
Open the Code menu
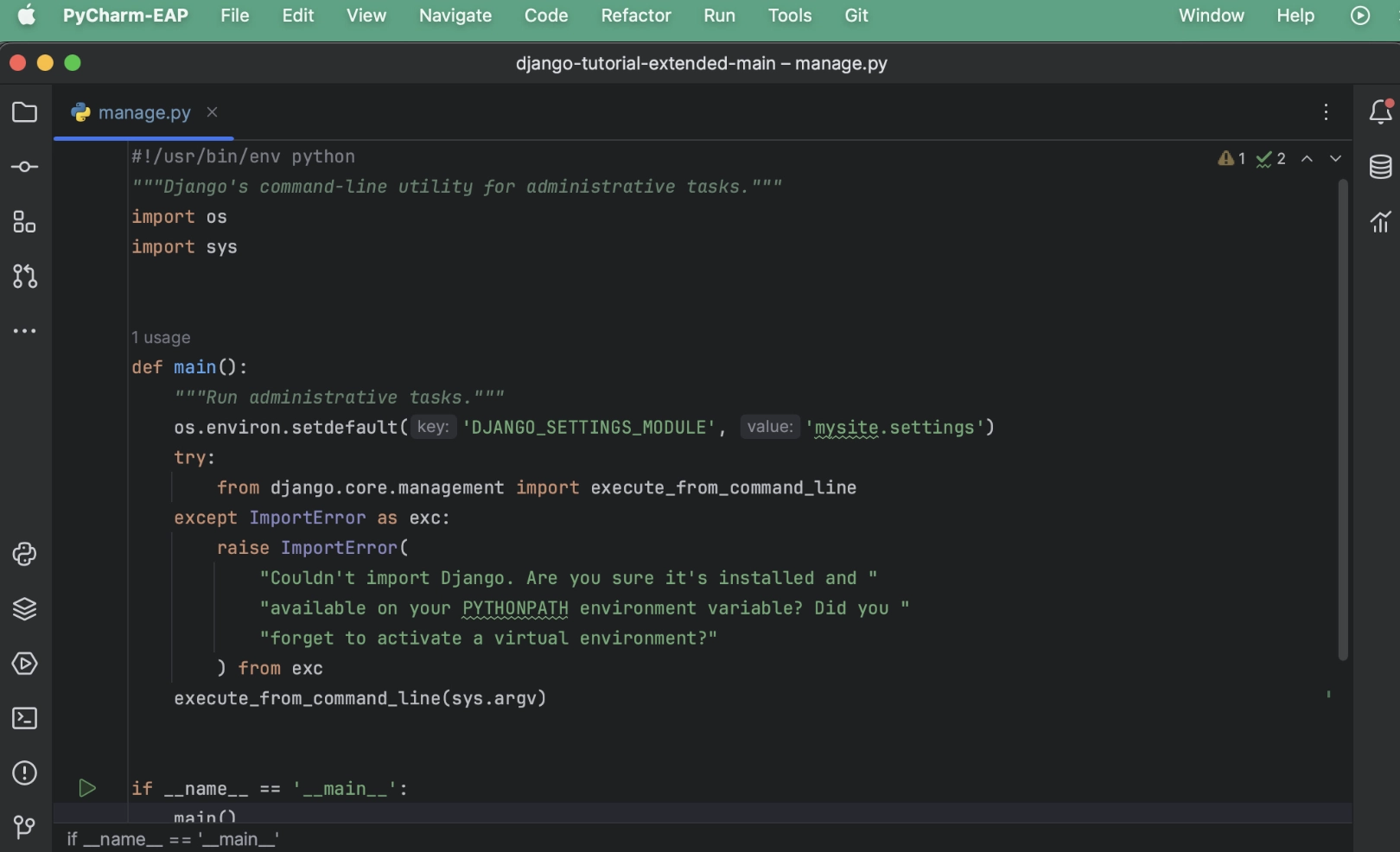[x=546, y=16]
